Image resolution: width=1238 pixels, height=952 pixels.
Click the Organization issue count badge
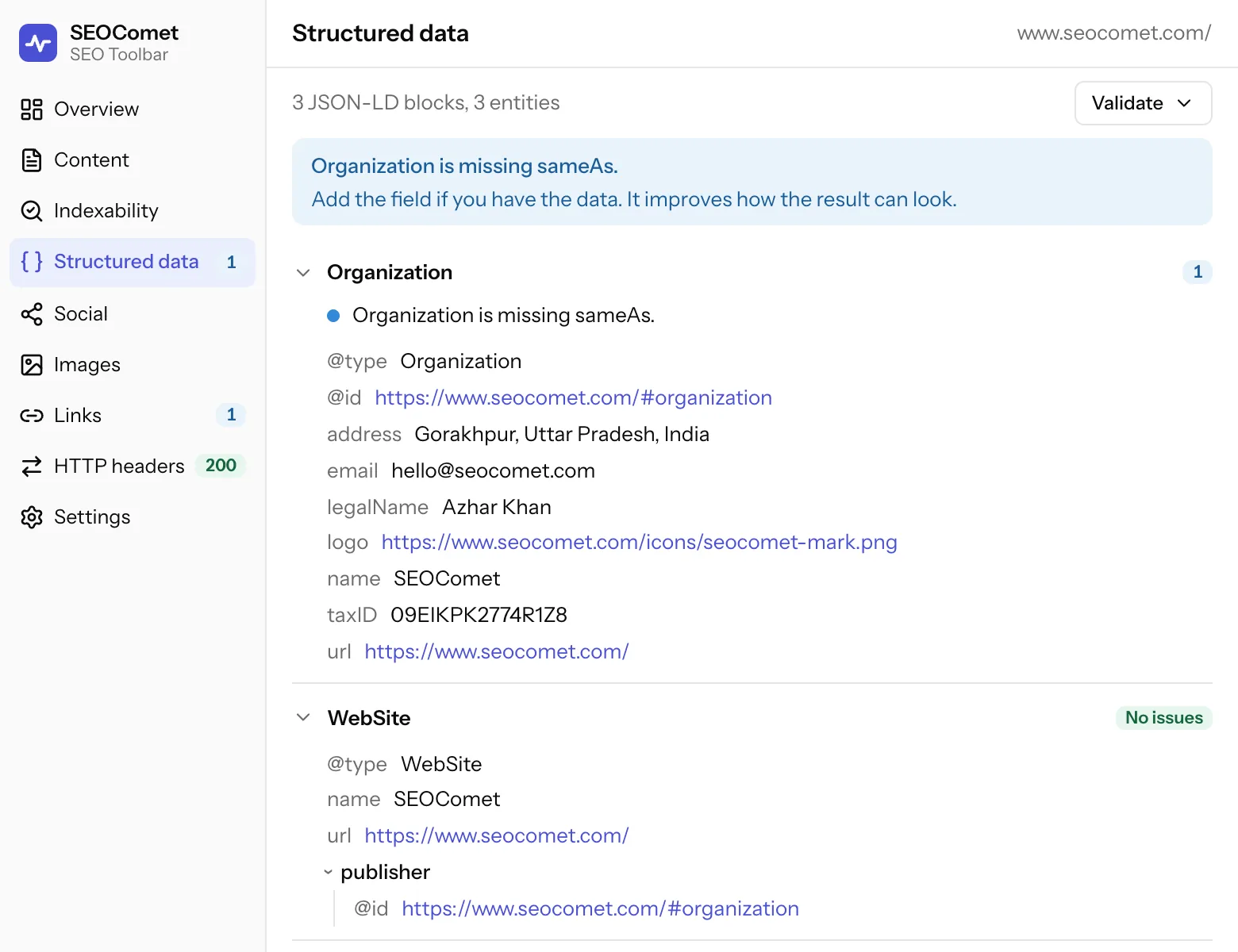1198,272
